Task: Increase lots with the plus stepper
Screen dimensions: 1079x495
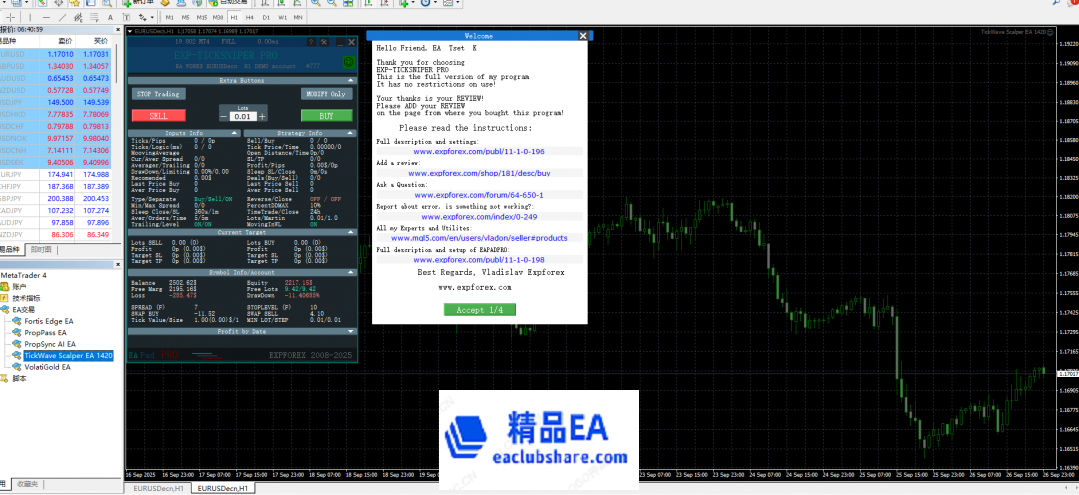Action: (x=262, y=117)
